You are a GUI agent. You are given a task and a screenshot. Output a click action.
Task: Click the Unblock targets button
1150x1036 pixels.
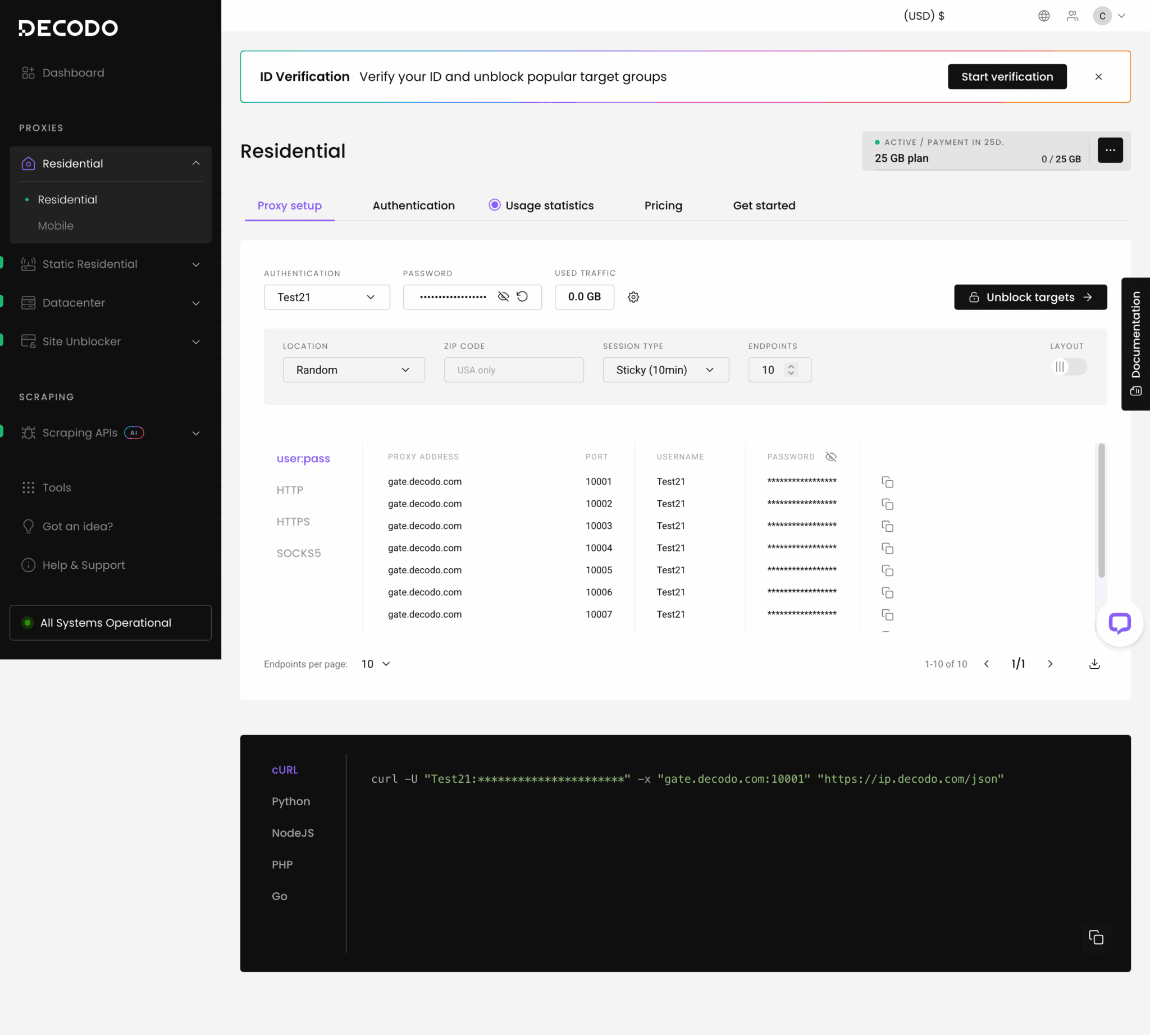click(x=1030, y=297)
